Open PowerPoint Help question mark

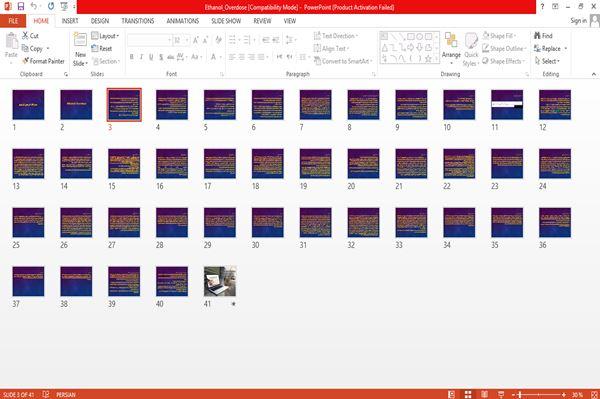point(542,7)
